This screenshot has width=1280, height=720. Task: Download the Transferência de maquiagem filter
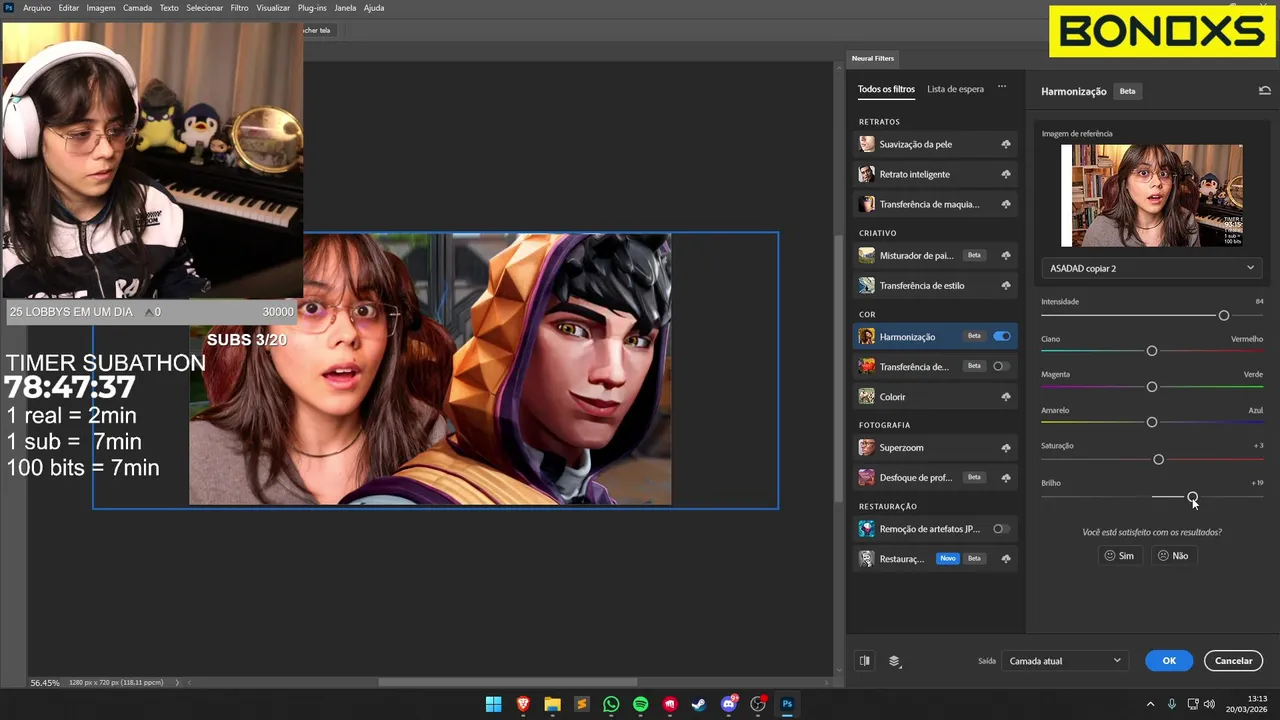click(x=1005, y=204)
